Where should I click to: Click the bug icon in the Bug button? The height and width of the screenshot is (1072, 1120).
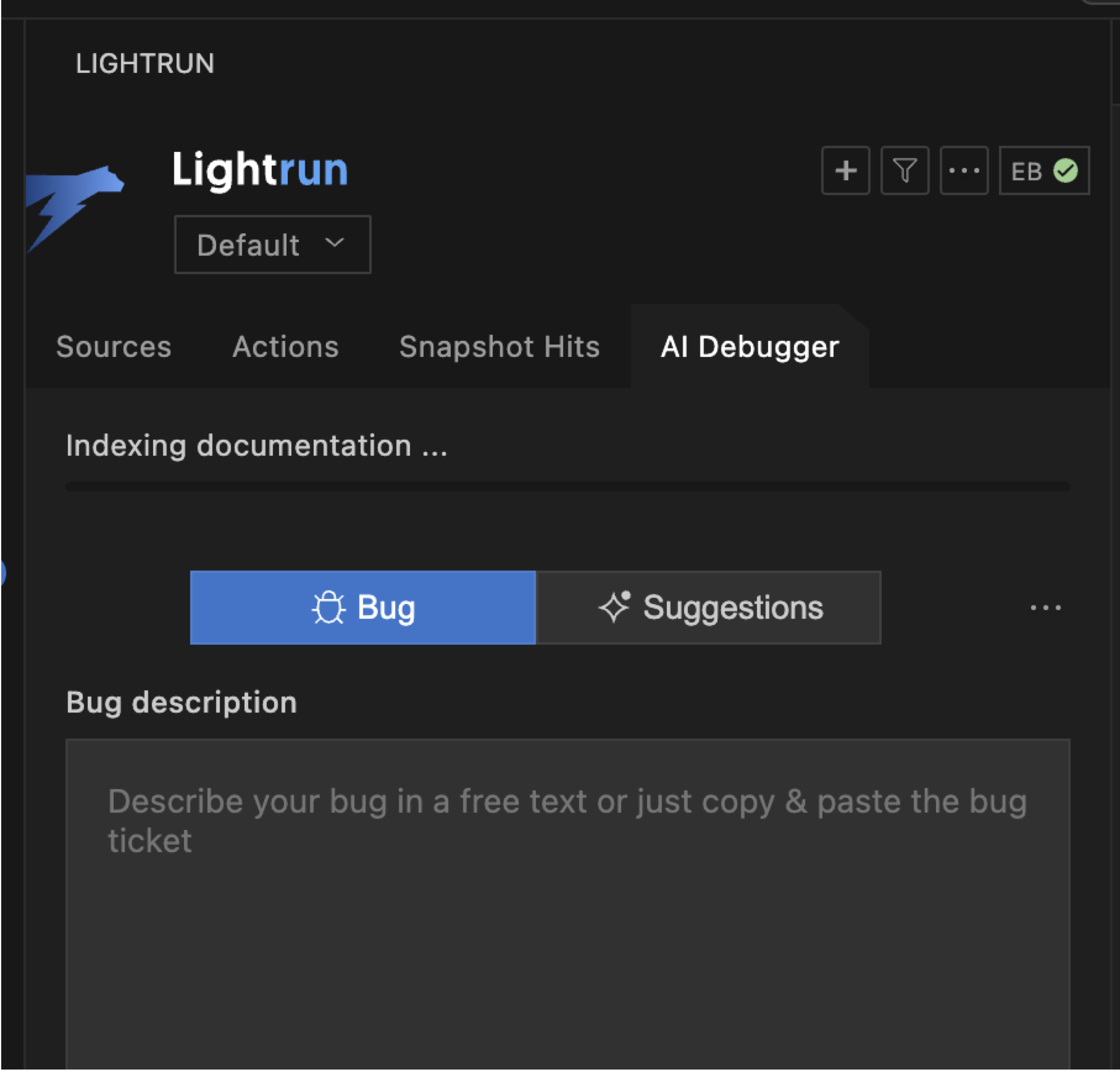pyautogui.click(x=328, y=608)
